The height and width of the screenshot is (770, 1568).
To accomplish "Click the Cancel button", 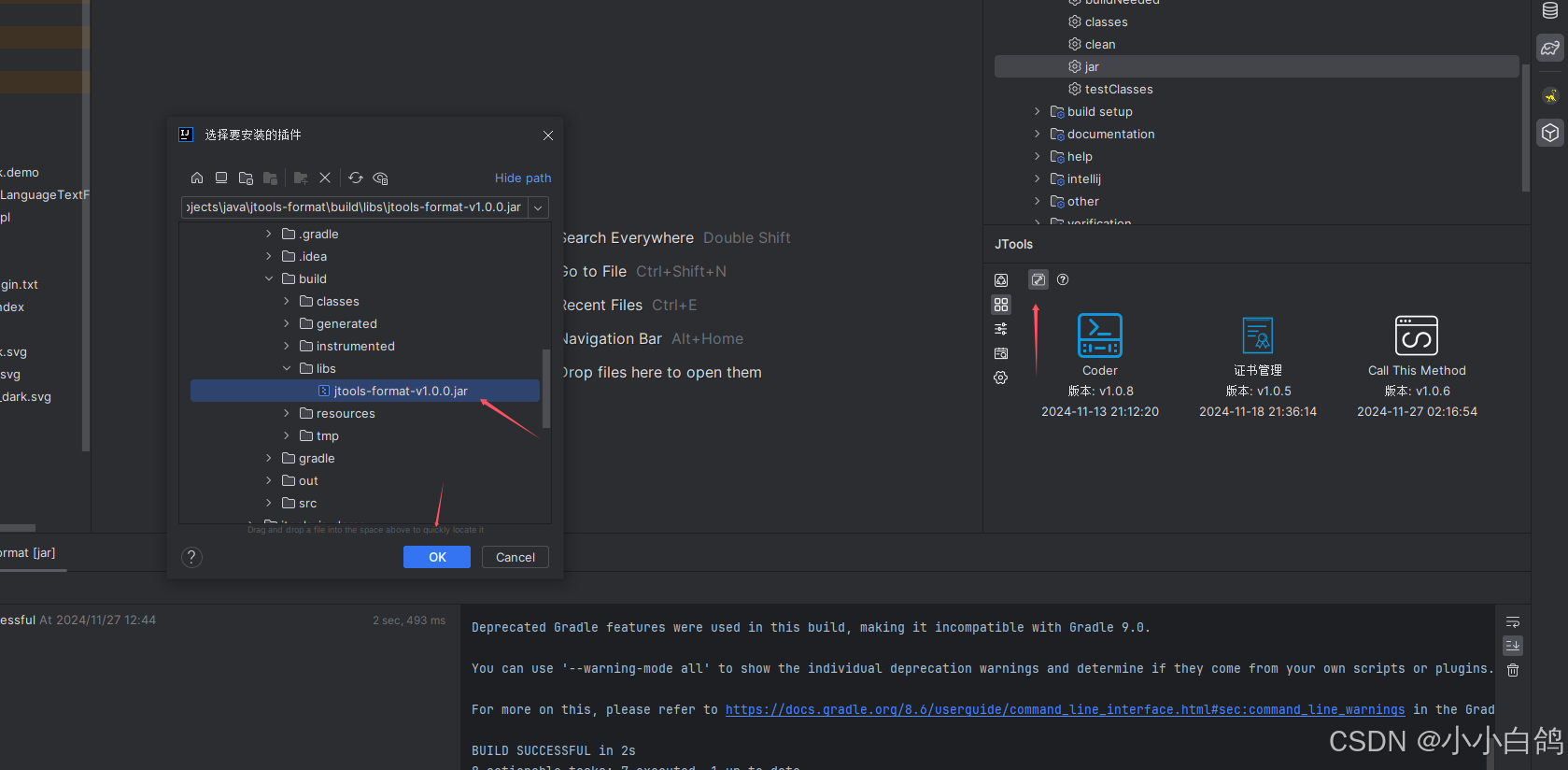I will click(x=516, y=557).
